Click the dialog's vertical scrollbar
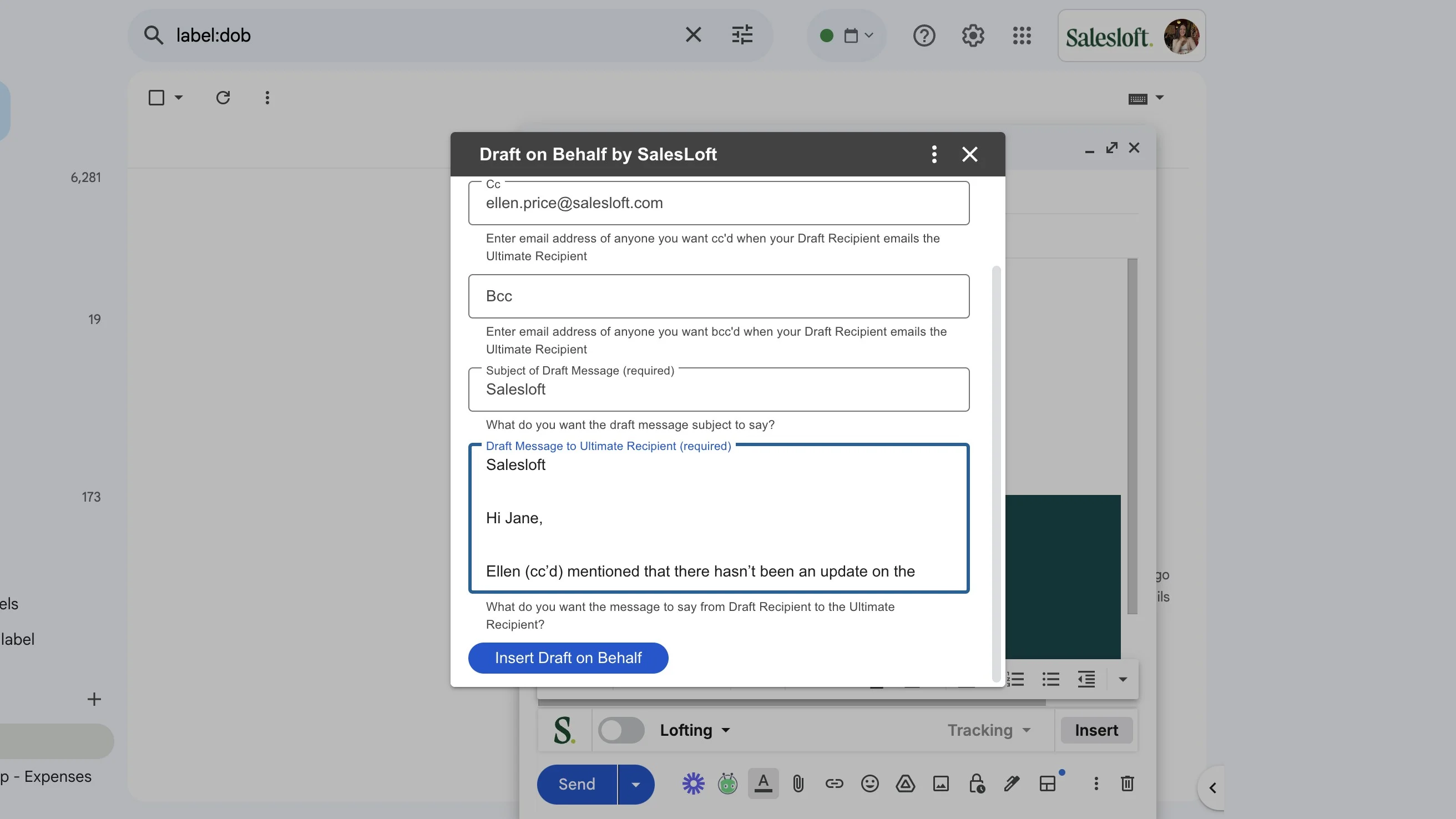 pyautogui.click(x=996, y=474)
